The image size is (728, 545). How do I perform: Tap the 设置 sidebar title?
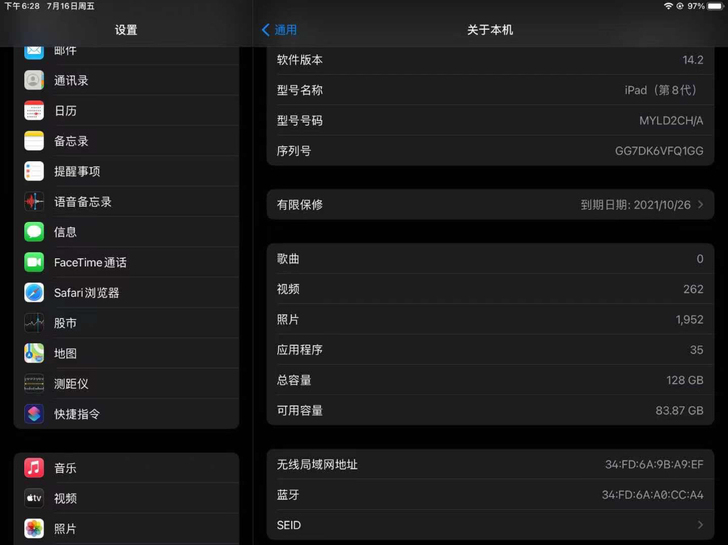(126, 30)
